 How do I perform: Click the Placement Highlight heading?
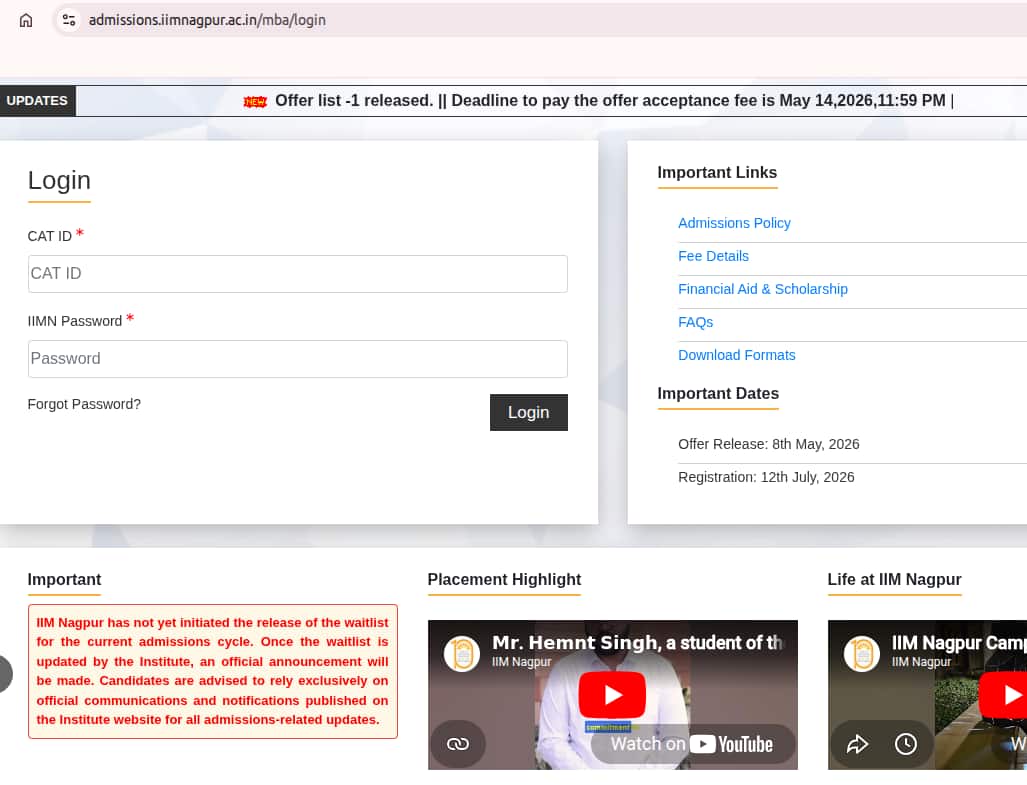click(504, 579)
